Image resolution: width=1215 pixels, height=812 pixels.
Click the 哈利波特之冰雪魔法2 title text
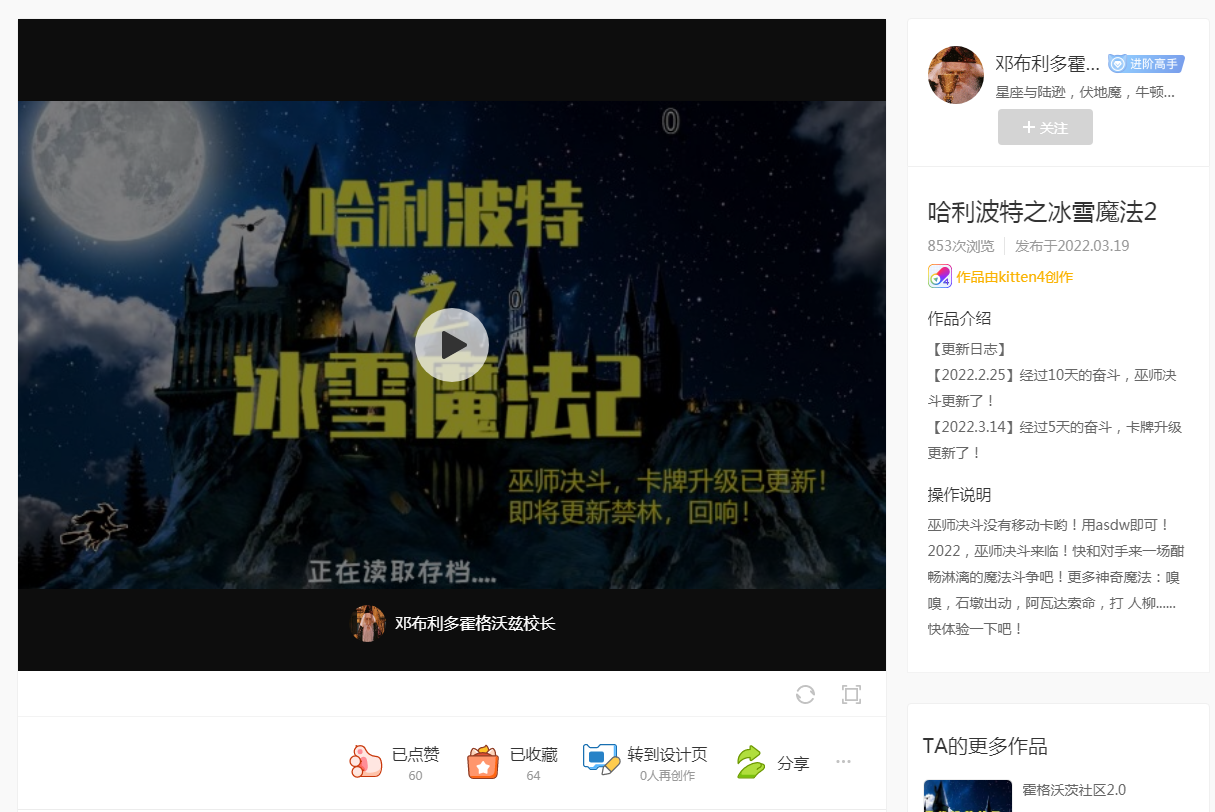coord(1042,212)
